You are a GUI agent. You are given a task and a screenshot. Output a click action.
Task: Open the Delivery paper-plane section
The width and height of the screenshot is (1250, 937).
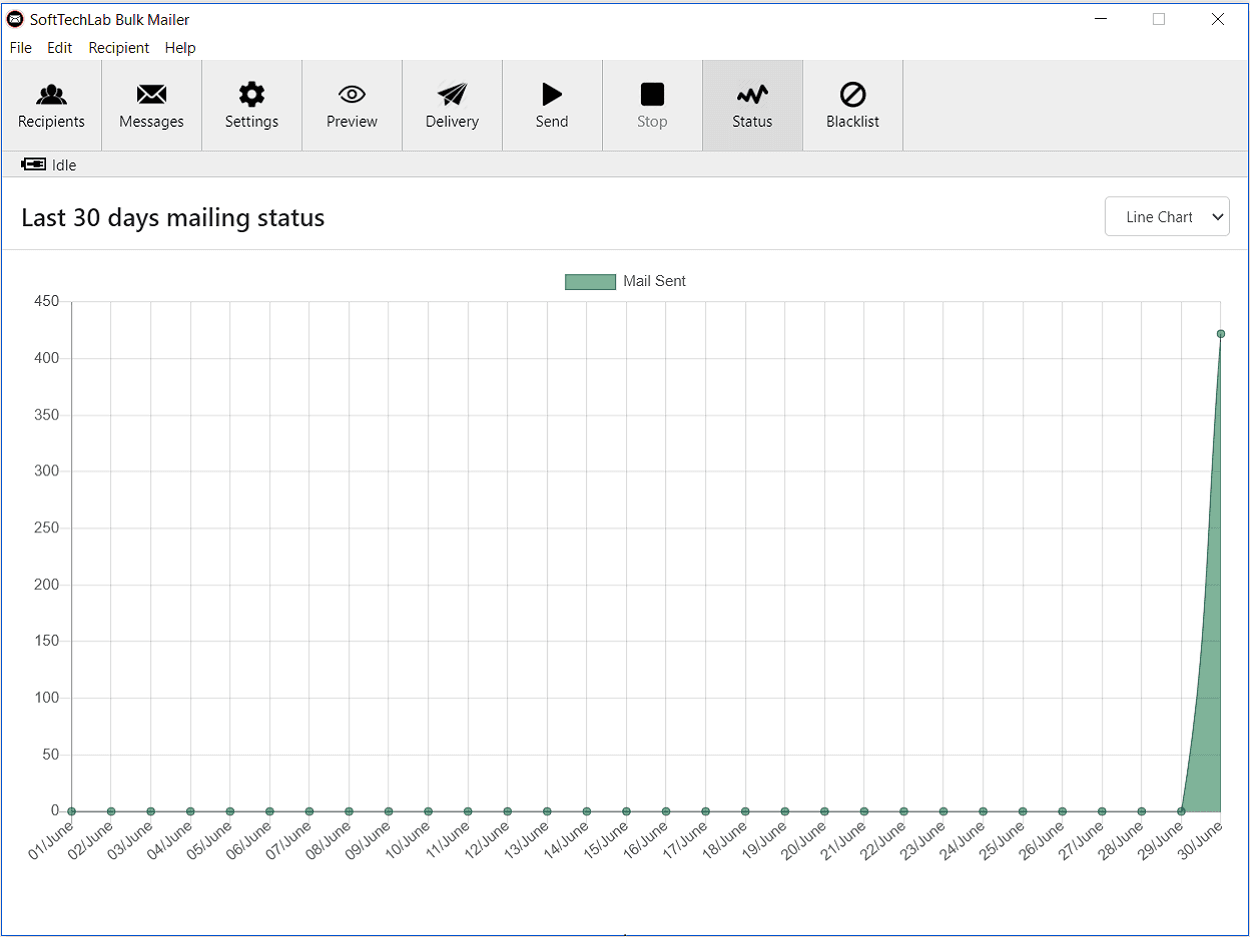pyautogui.click(x=452, y=106)
